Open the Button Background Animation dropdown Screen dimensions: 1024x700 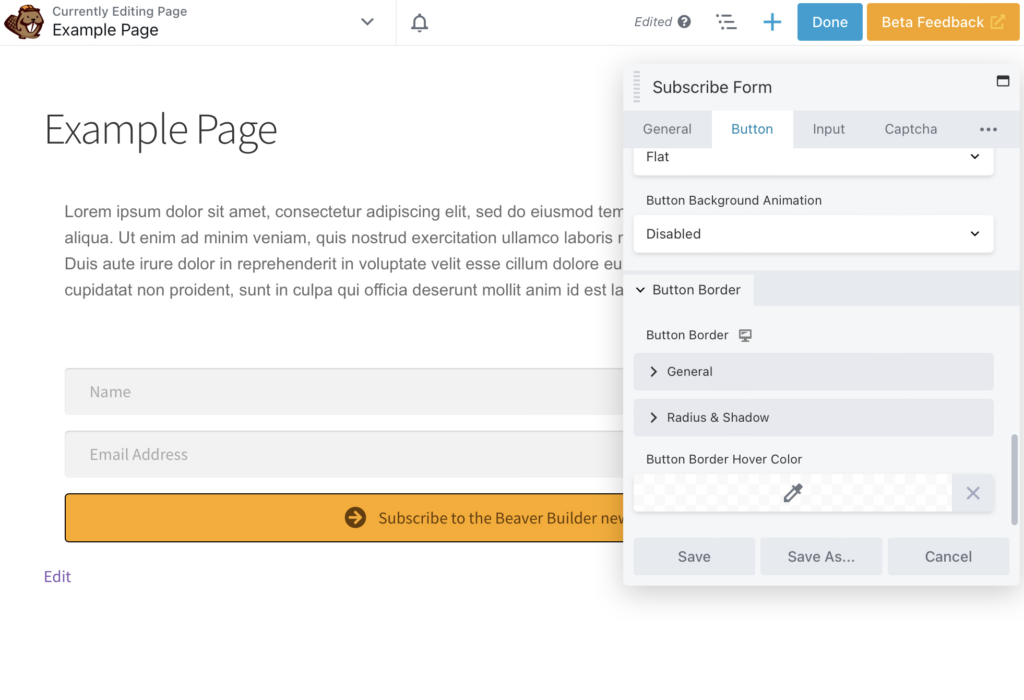point(813,234)
